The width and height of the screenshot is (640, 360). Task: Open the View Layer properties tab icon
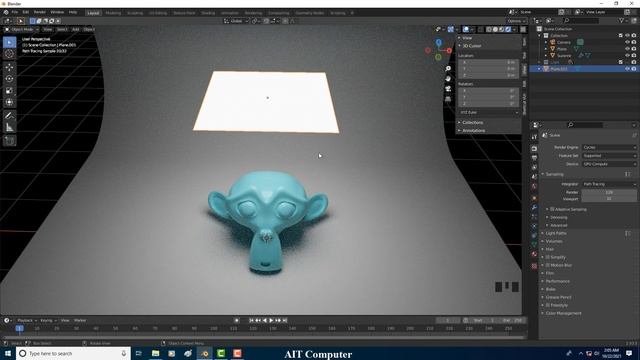point(534,167)
